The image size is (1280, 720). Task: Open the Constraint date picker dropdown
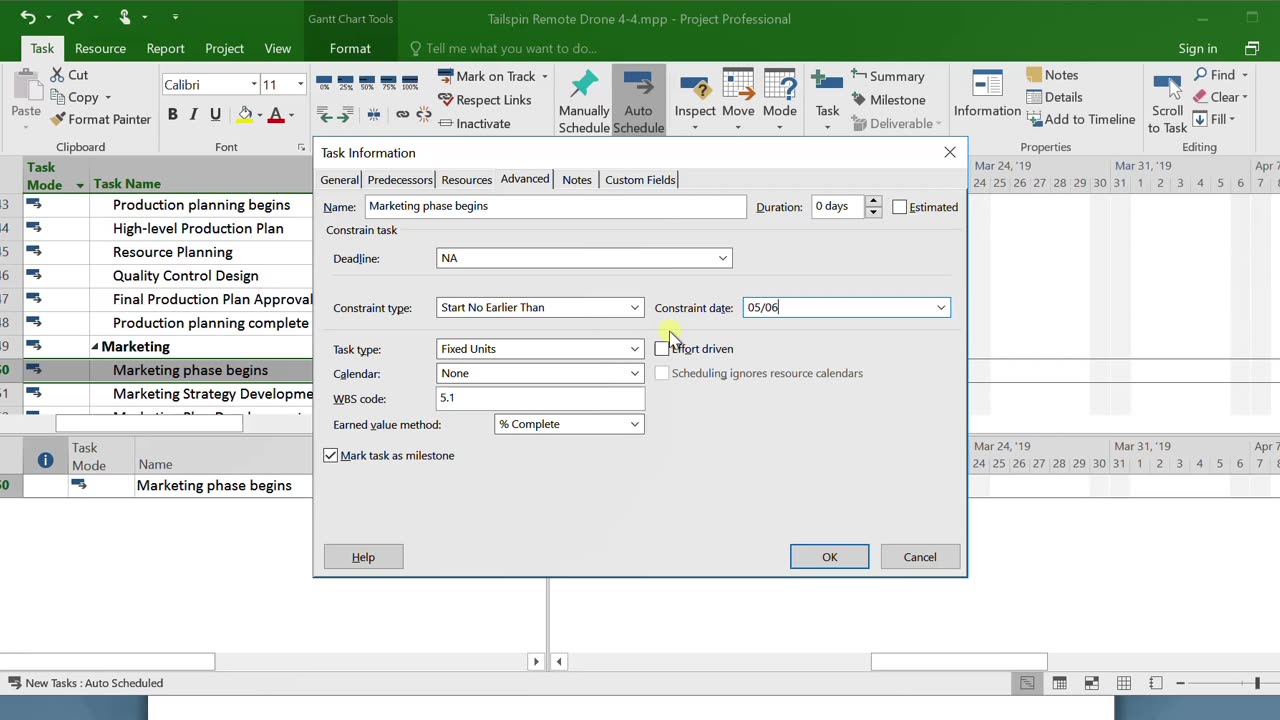coord(940,308)
